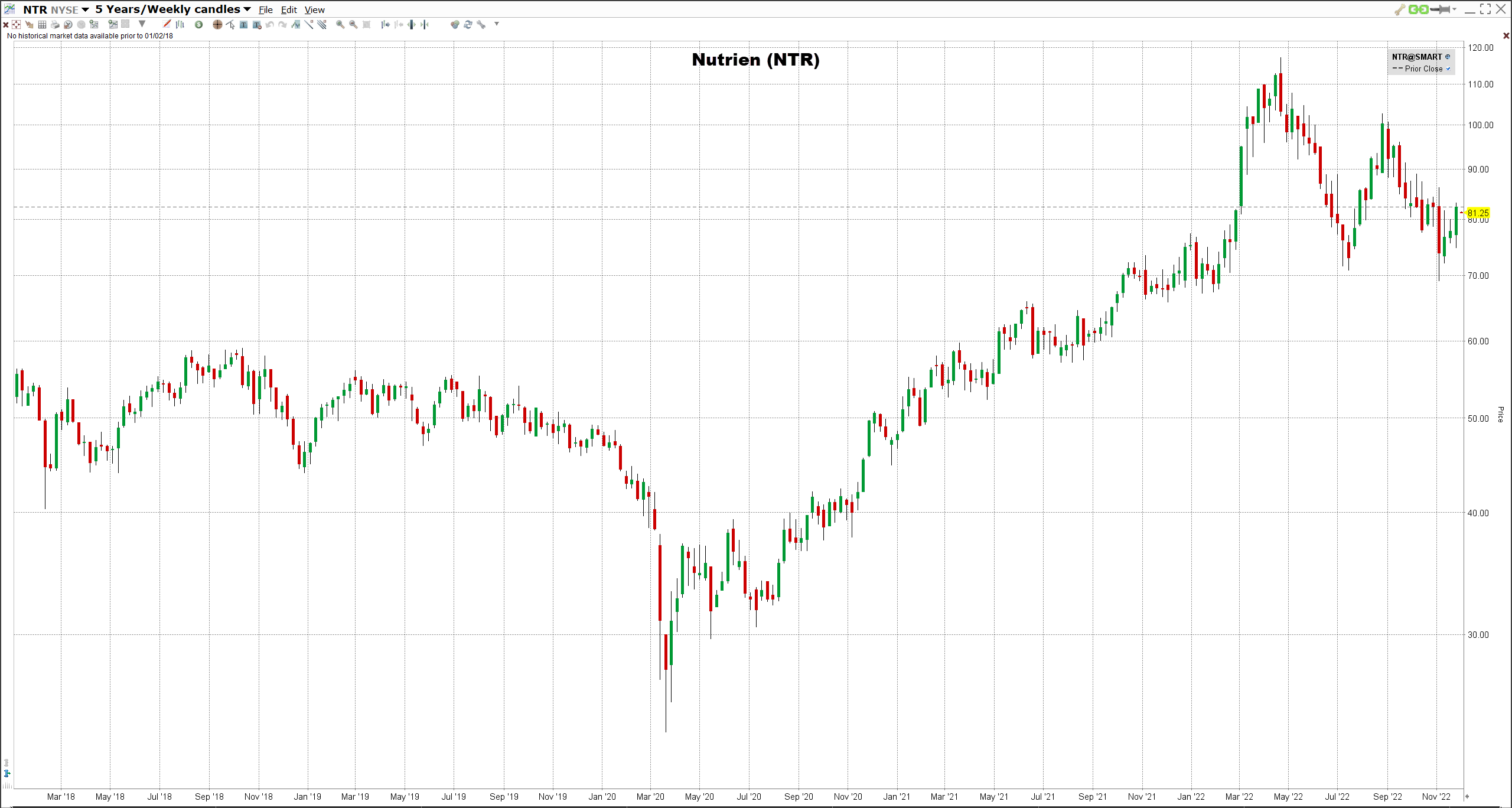The height and width of the screenshot is (808, 1512).
Task: Click the top-right wrench configuration icon
Action: (x=1400, y=9)
